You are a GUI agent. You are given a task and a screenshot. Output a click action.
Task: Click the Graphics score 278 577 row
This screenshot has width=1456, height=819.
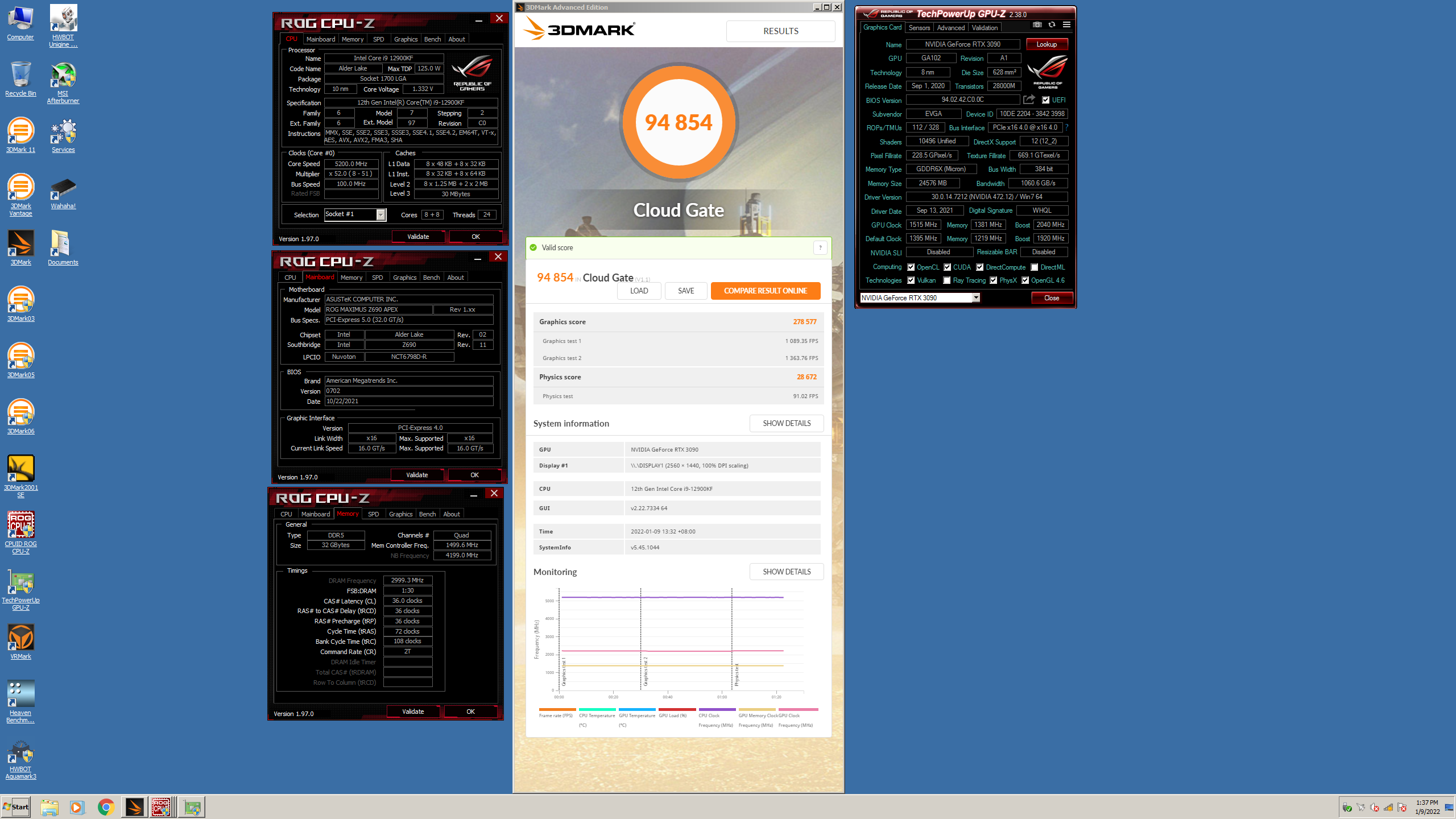pyautogui.click(x=678, y=322)
